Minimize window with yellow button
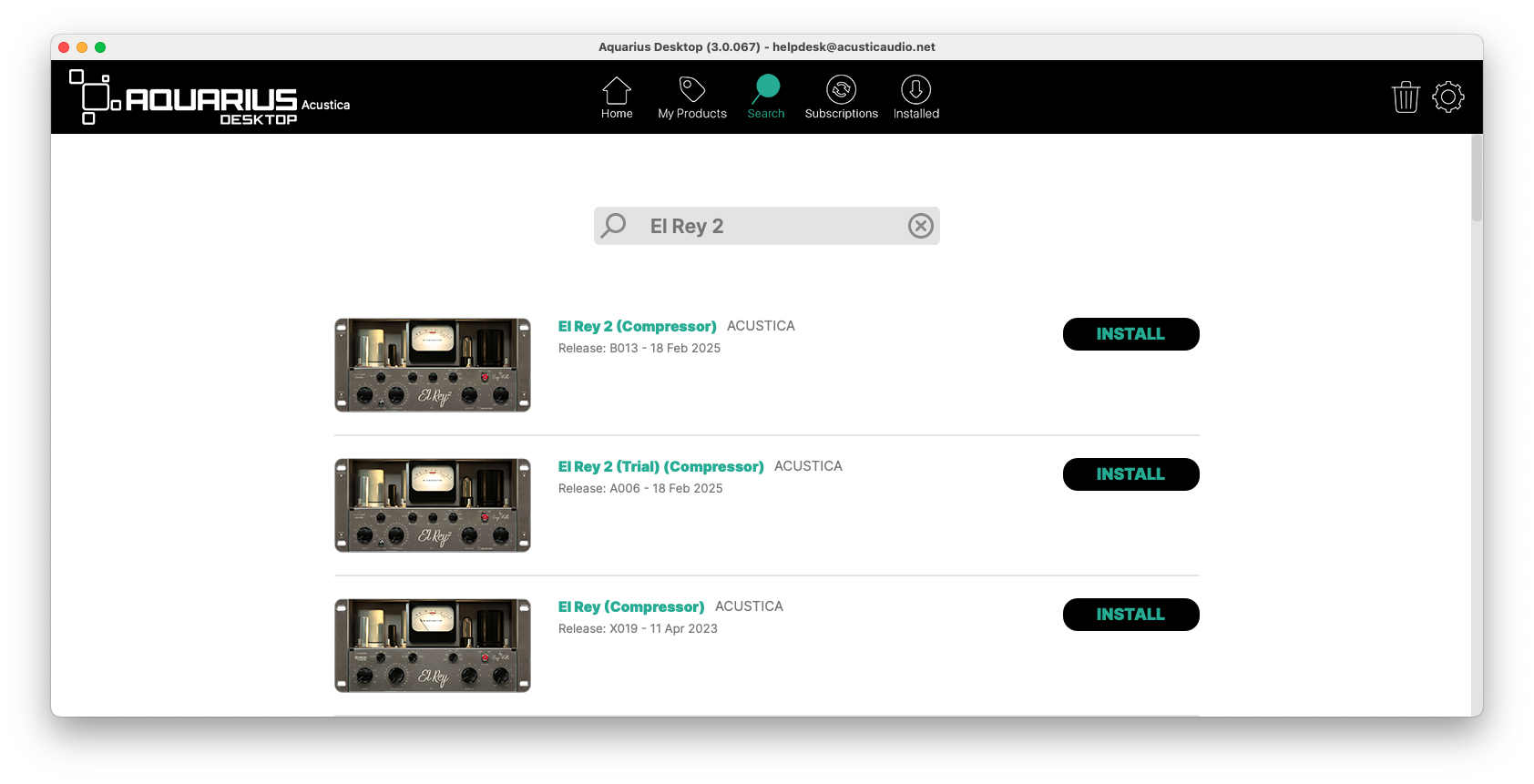The height and width of the screenshot is (784, 1534). click(x=82, y=47)
